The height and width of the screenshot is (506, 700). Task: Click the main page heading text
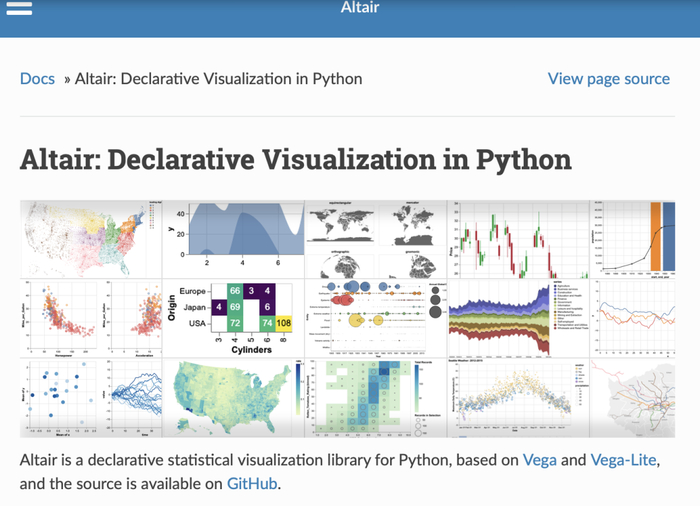click(296, 159)
